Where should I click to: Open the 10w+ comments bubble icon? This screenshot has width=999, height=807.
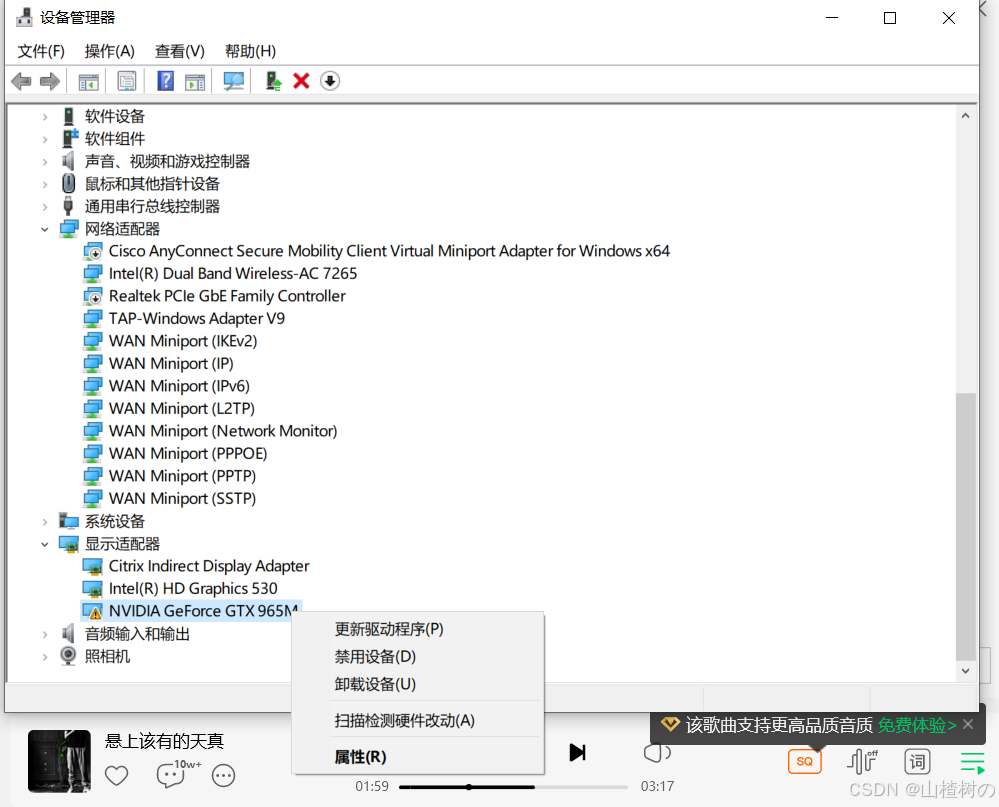[171, 775]
